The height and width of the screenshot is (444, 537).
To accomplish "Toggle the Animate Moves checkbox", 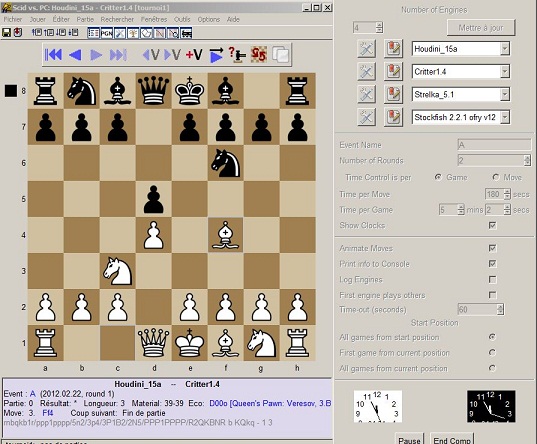I will [492, 248].
